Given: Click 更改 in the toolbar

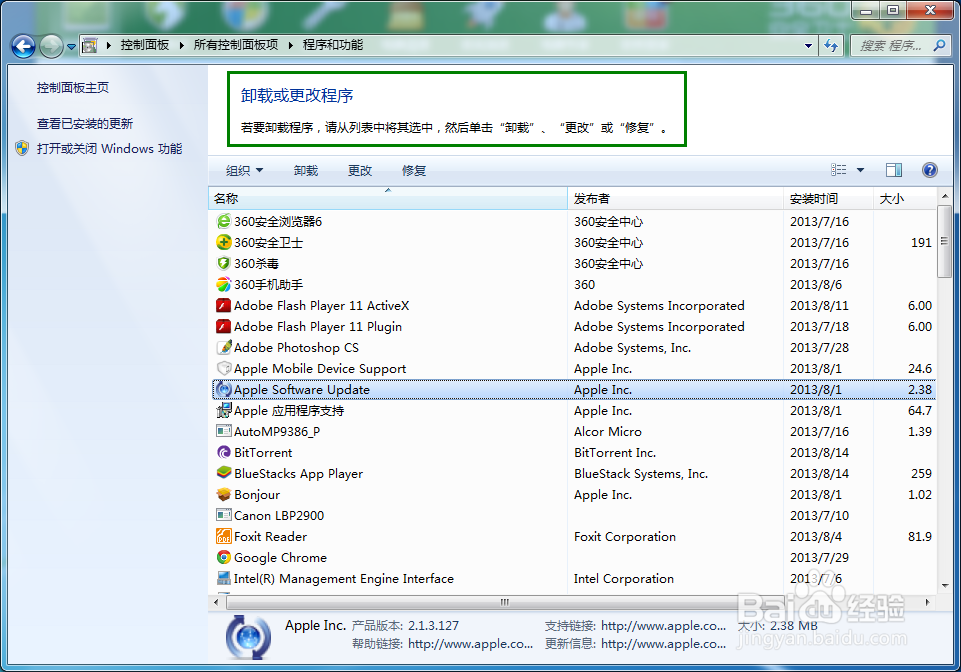Looking at the screenshot, I should [360, 170].
